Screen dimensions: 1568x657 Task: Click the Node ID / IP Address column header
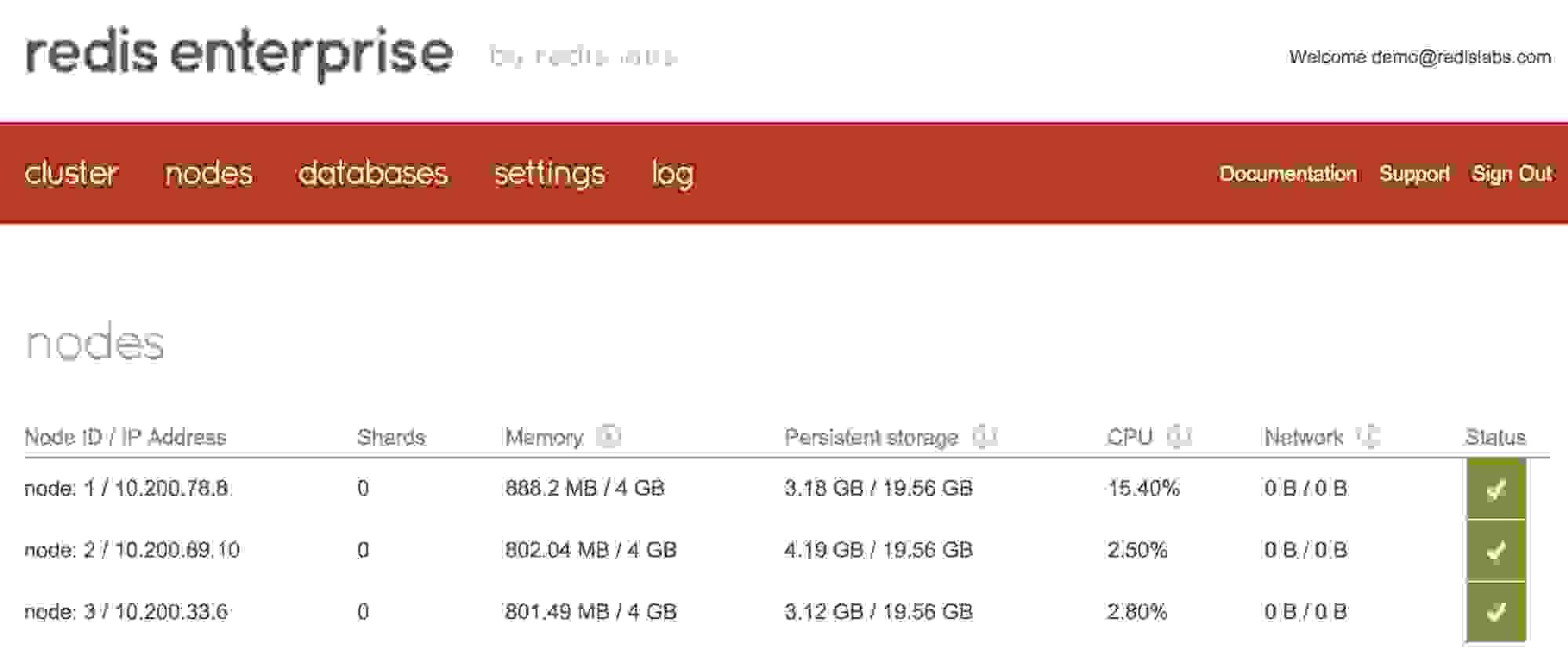click(126, 437)
